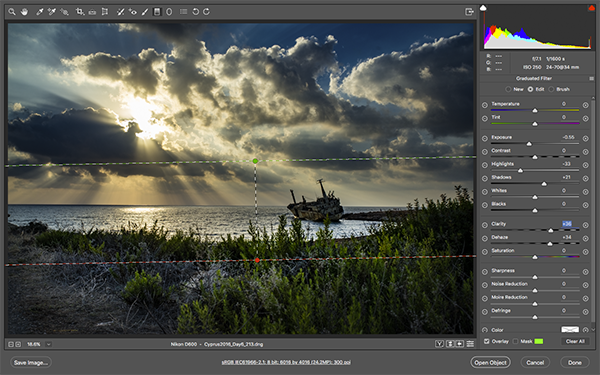The width and height of the screenshot is (600, 375).
Task: Click the Highlights slider handle
Action: coord(520,171)
